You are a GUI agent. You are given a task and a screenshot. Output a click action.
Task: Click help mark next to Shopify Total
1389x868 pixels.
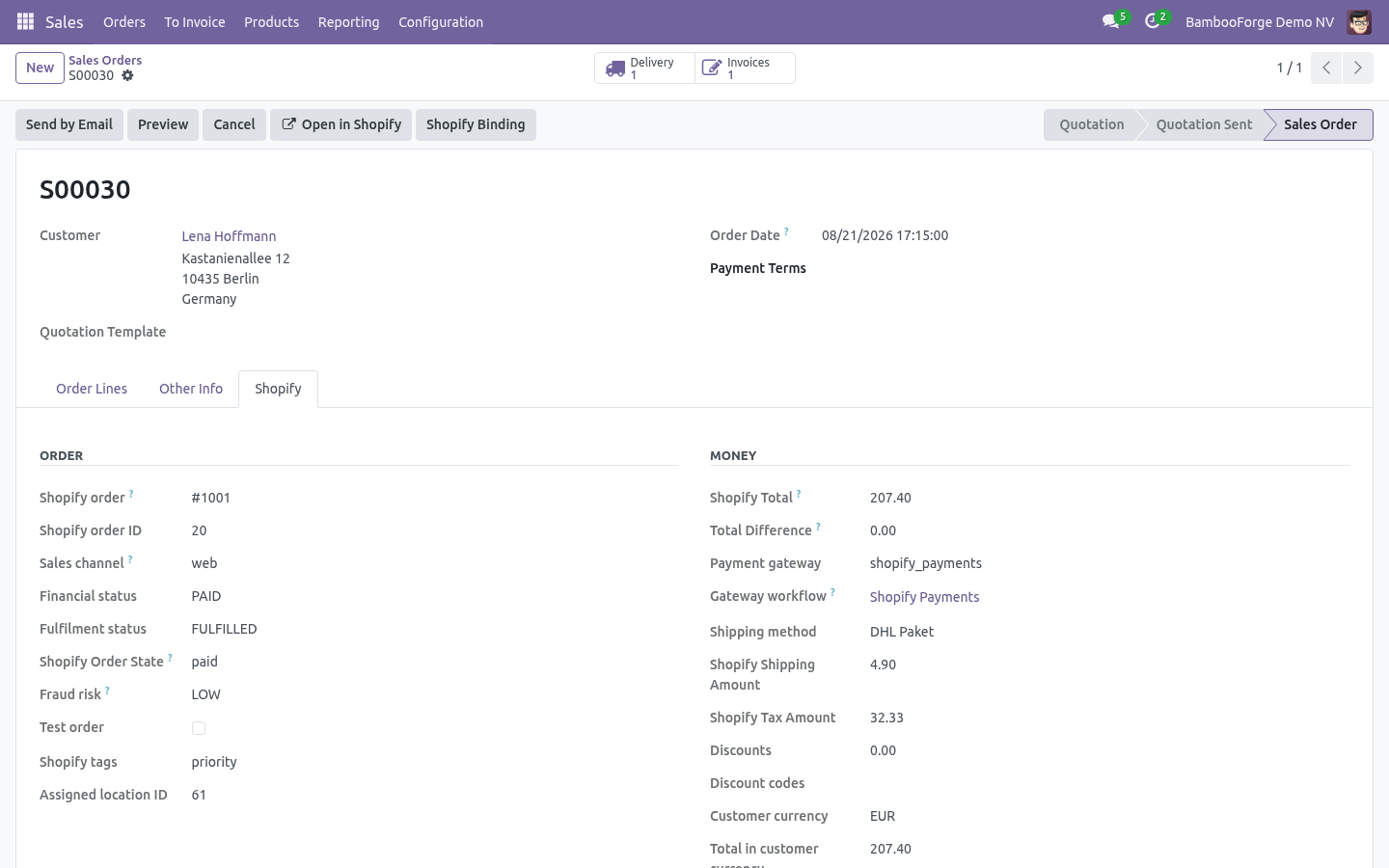(799, 494)
